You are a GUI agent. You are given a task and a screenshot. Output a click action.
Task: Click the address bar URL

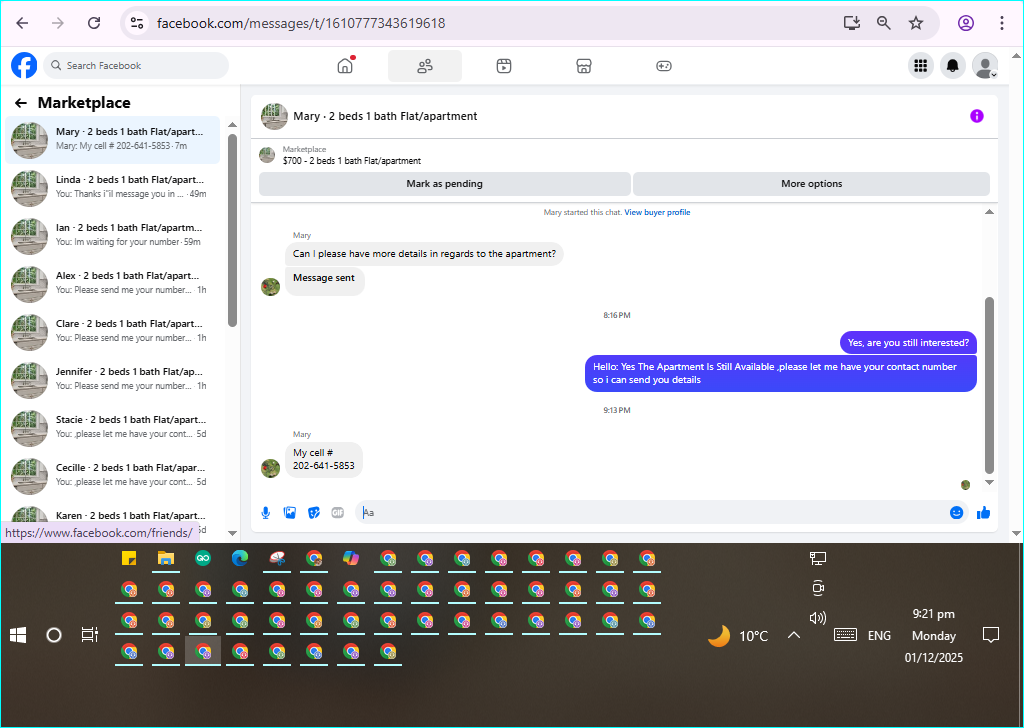301,23
